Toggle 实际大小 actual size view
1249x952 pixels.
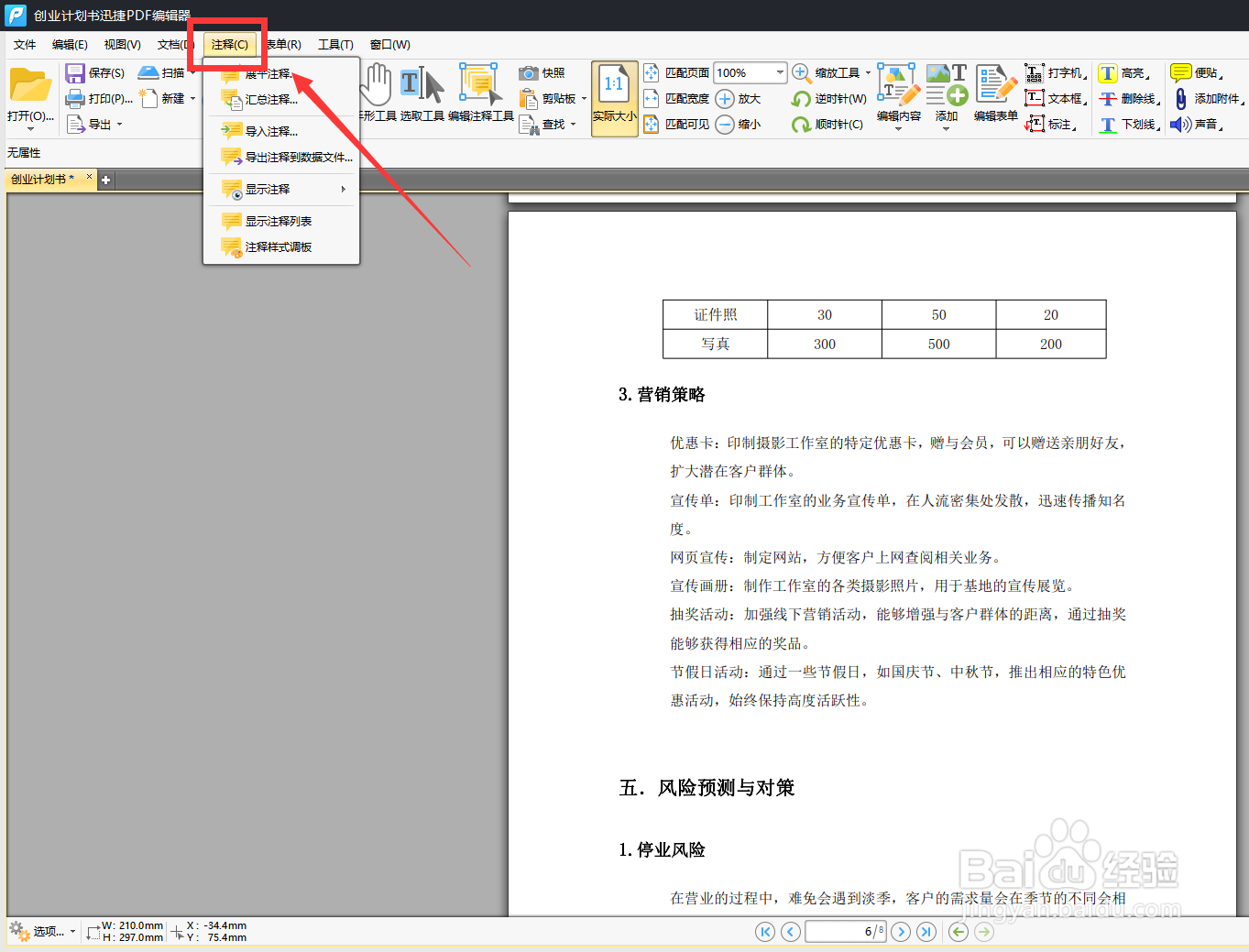click(x=614, y=94)
